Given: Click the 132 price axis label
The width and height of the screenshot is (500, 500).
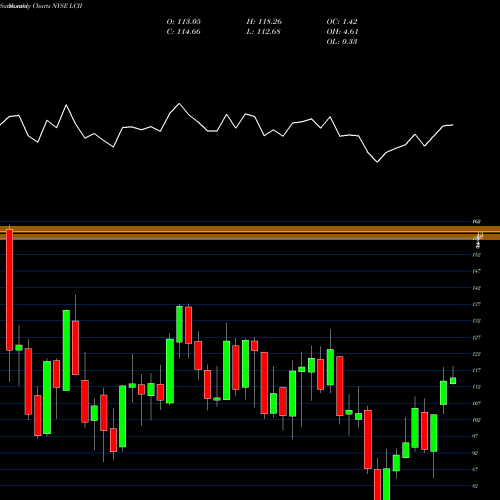Looking at the screenshot, I should tap(476, 321).
